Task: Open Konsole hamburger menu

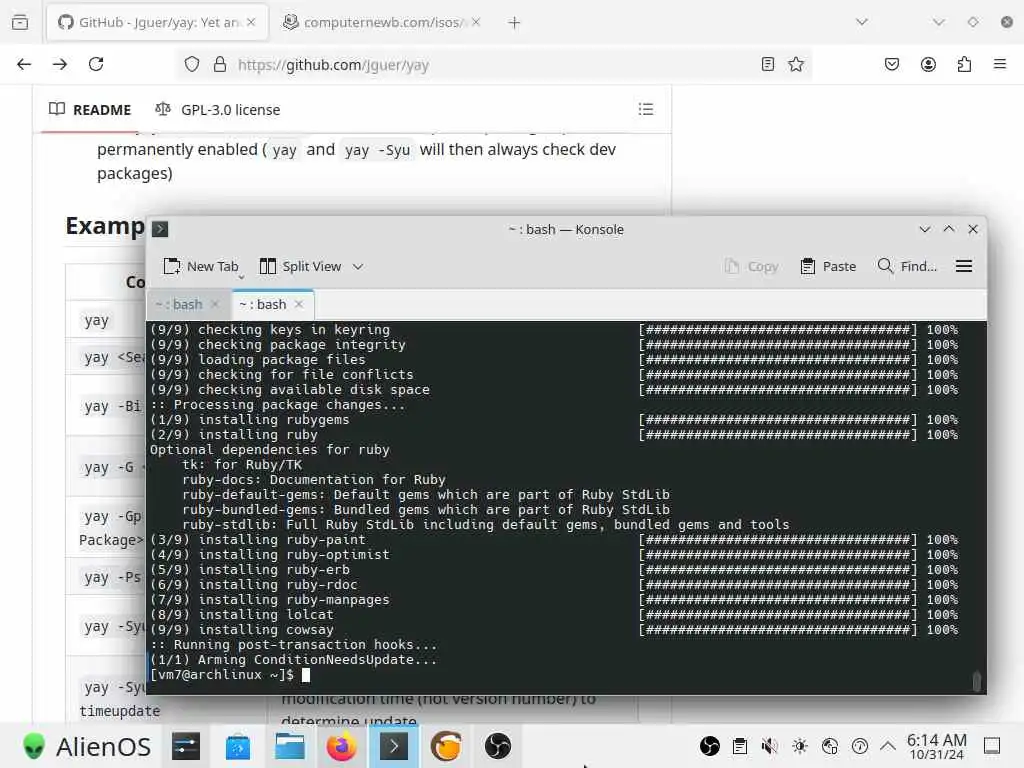Action: [x=964, y=266]
